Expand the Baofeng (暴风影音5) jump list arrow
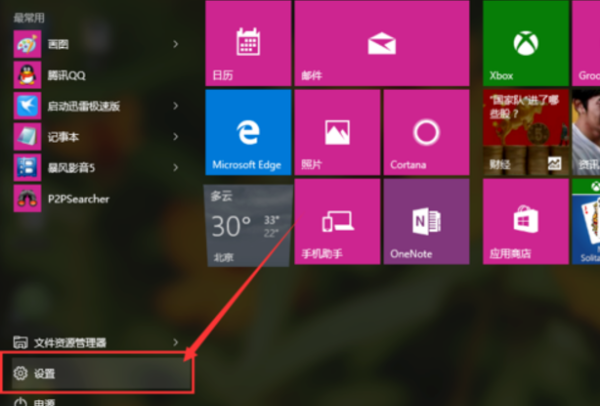Viewport: 600px width, 406px height. click(176, 168)
